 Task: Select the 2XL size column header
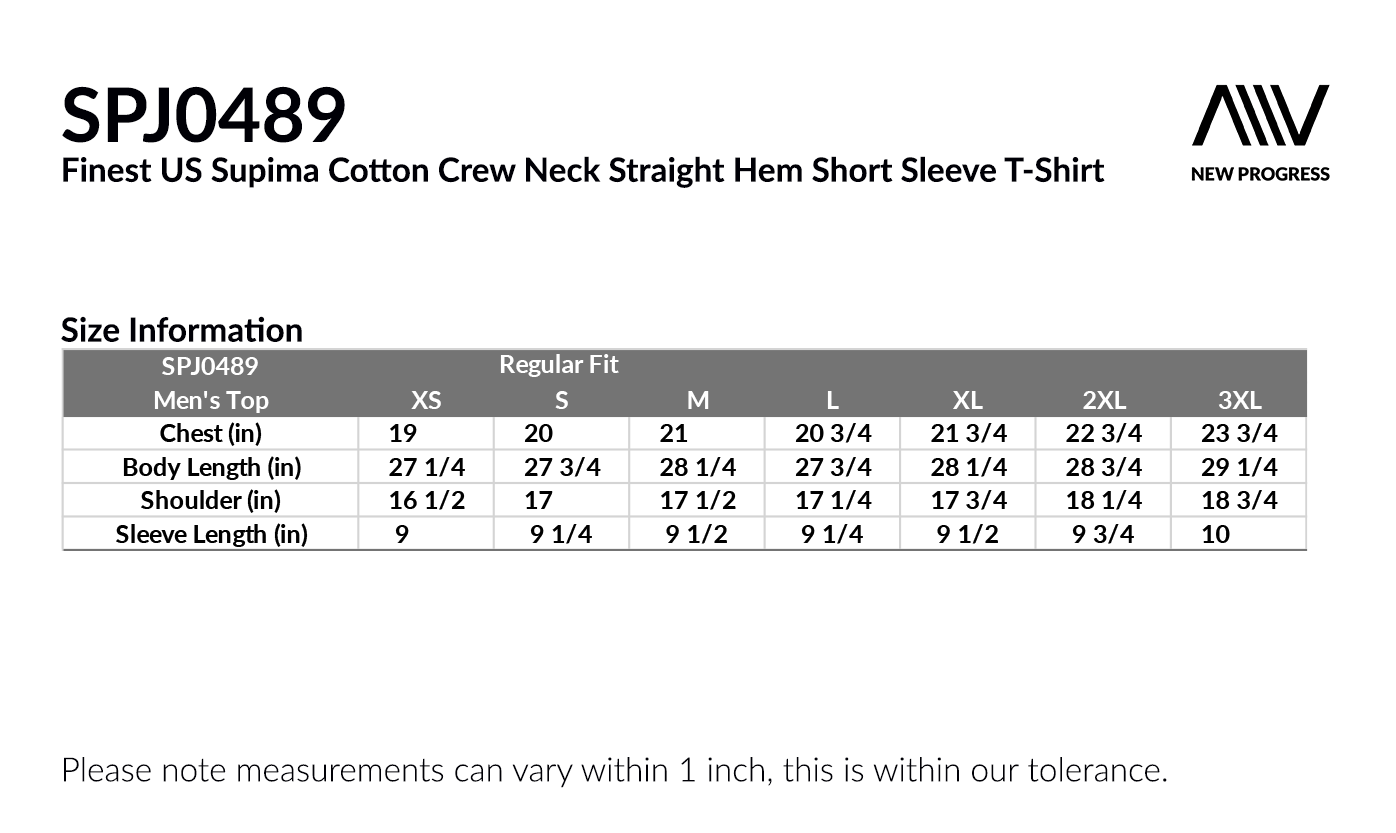click(1104, 401)
